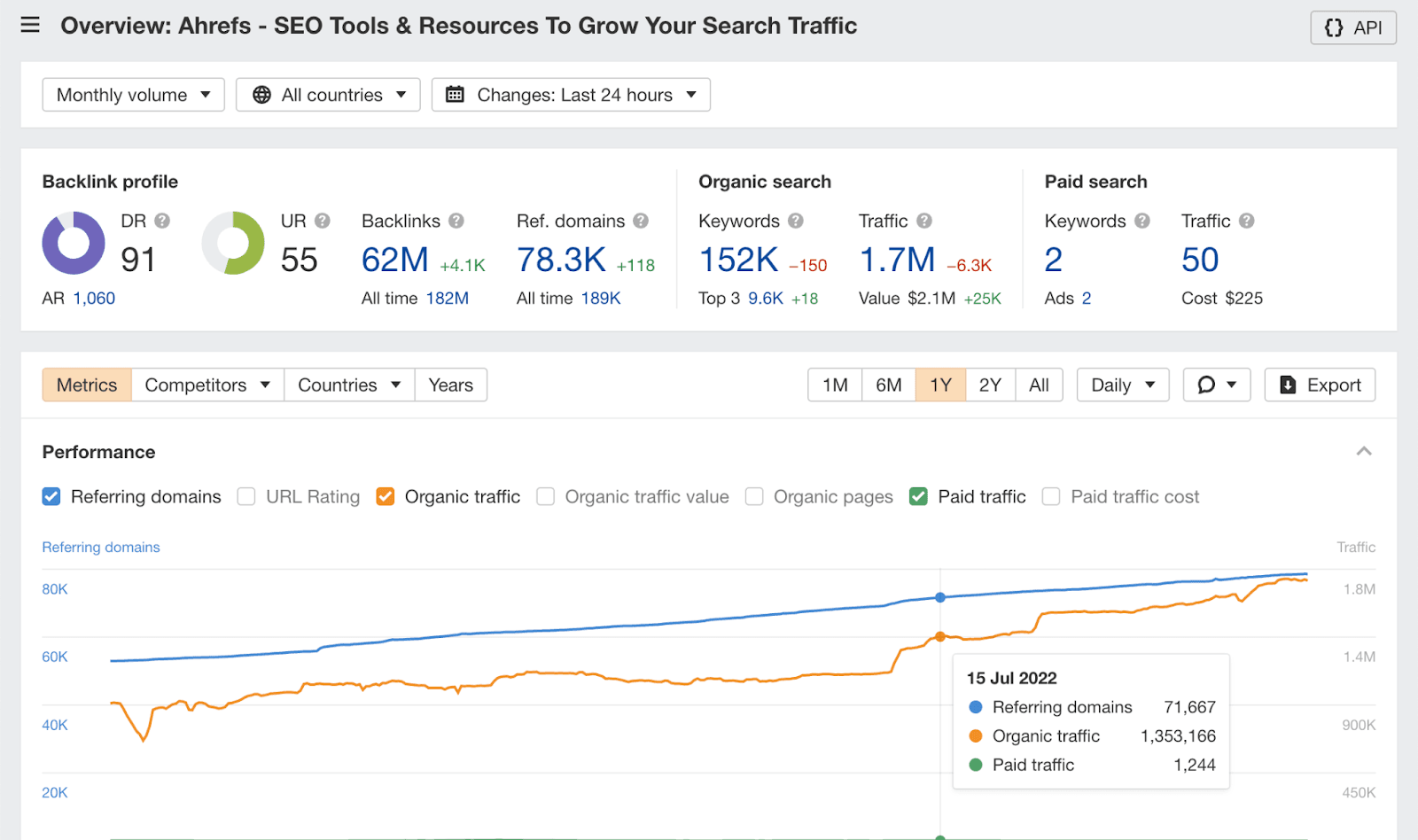This screenshot has width=1418, height=840.
Task: Click the Ref. domains help icon
Action: coord(641,221)
